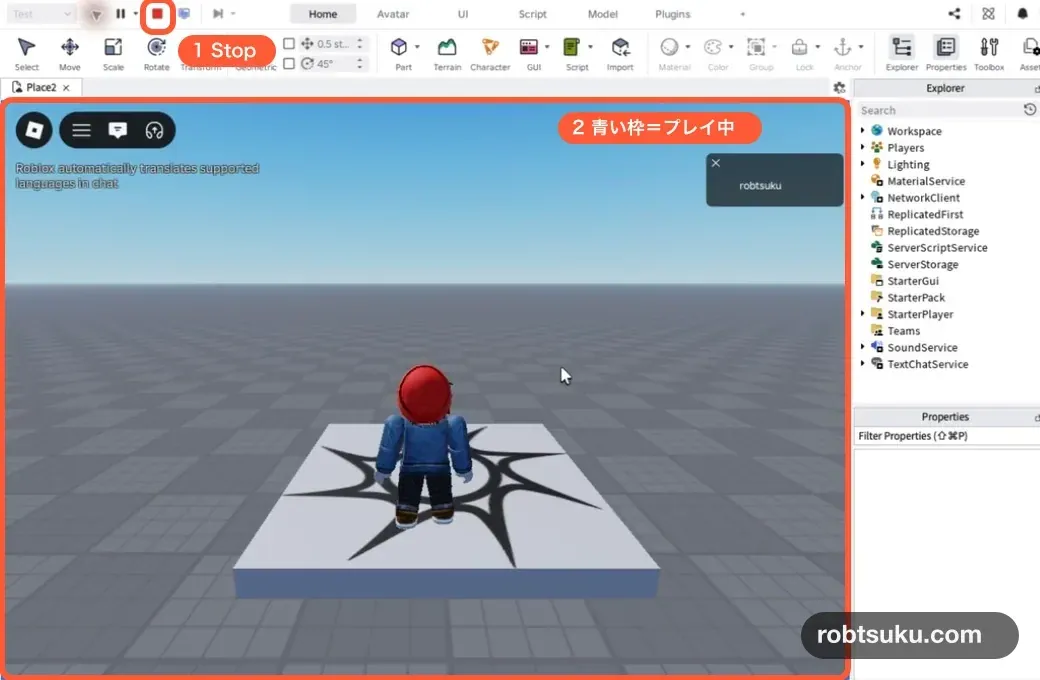Toggle the in-game chat window
This screenshot has width=1040, height=680.
coord(117,130)
